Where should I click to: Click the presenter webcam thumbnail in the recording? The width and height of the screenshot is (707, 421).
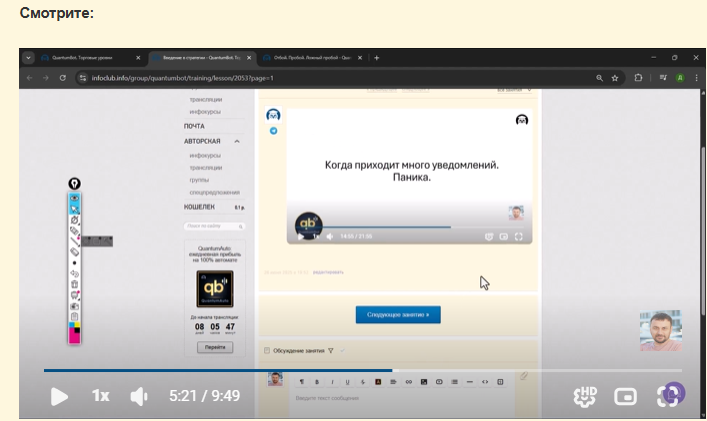(x=661, y=330)
